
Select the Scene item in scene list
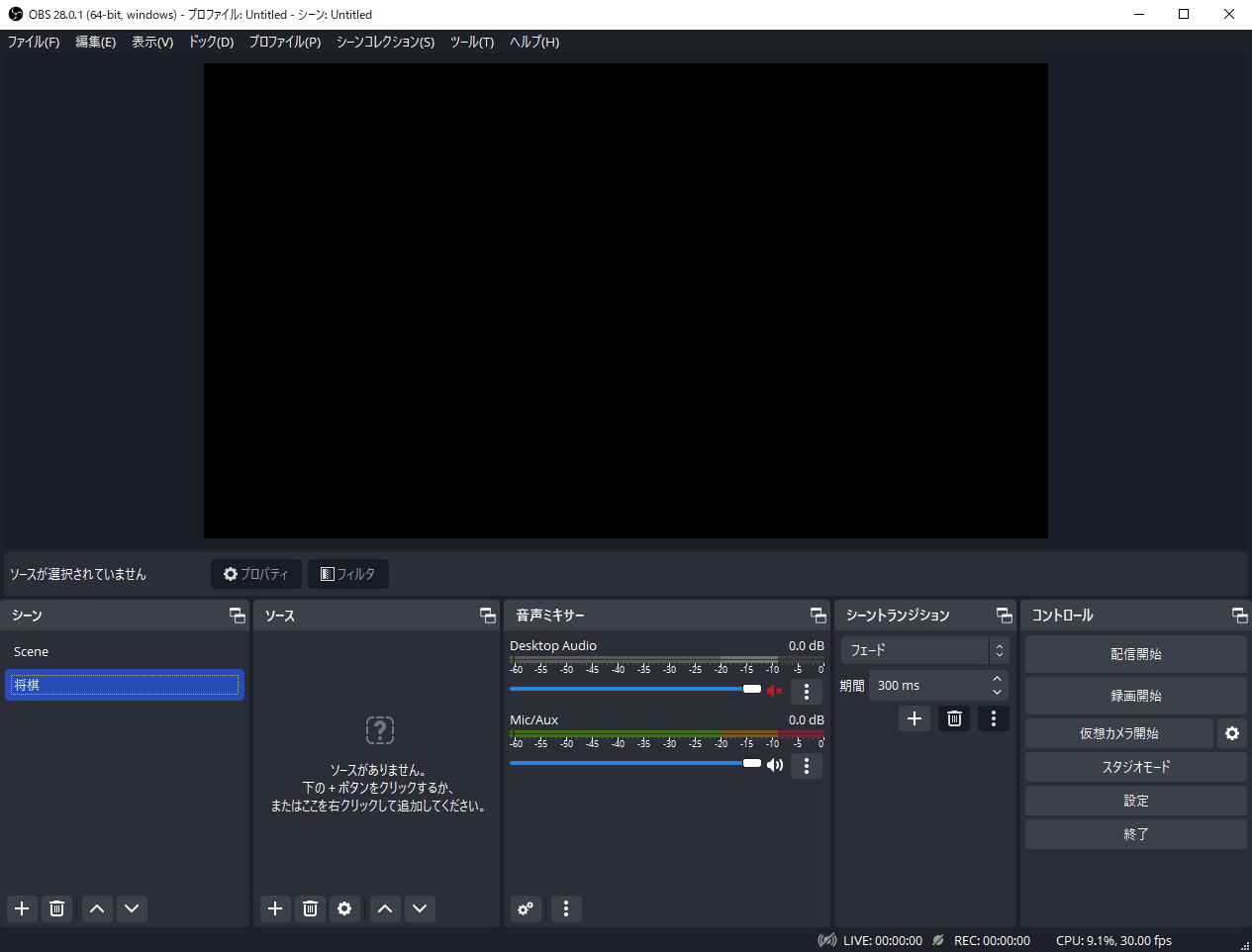click(x=125, y=651)
